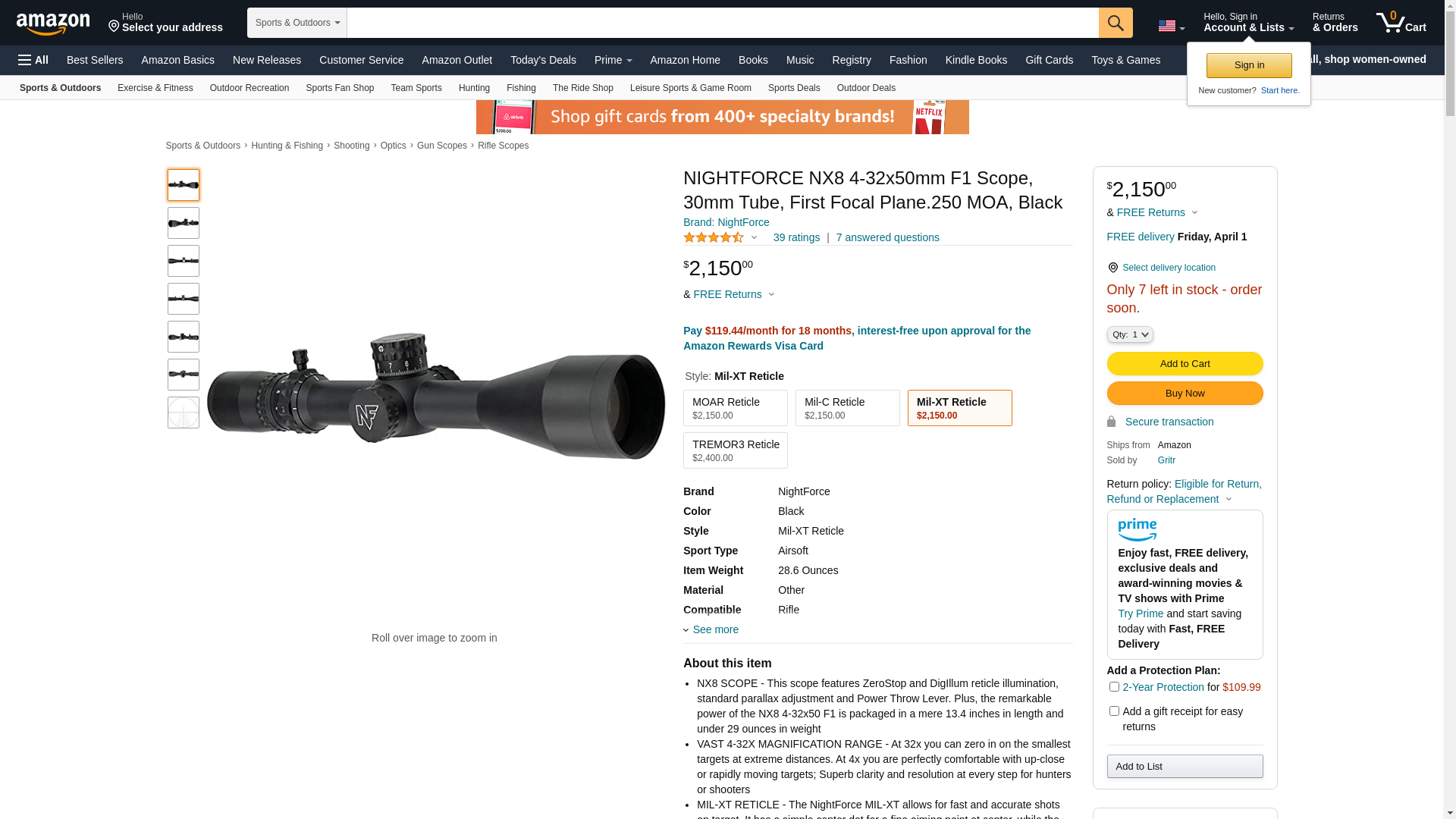
Task: Select the reticle diagram thumbnail
Action: click(184, 413)
